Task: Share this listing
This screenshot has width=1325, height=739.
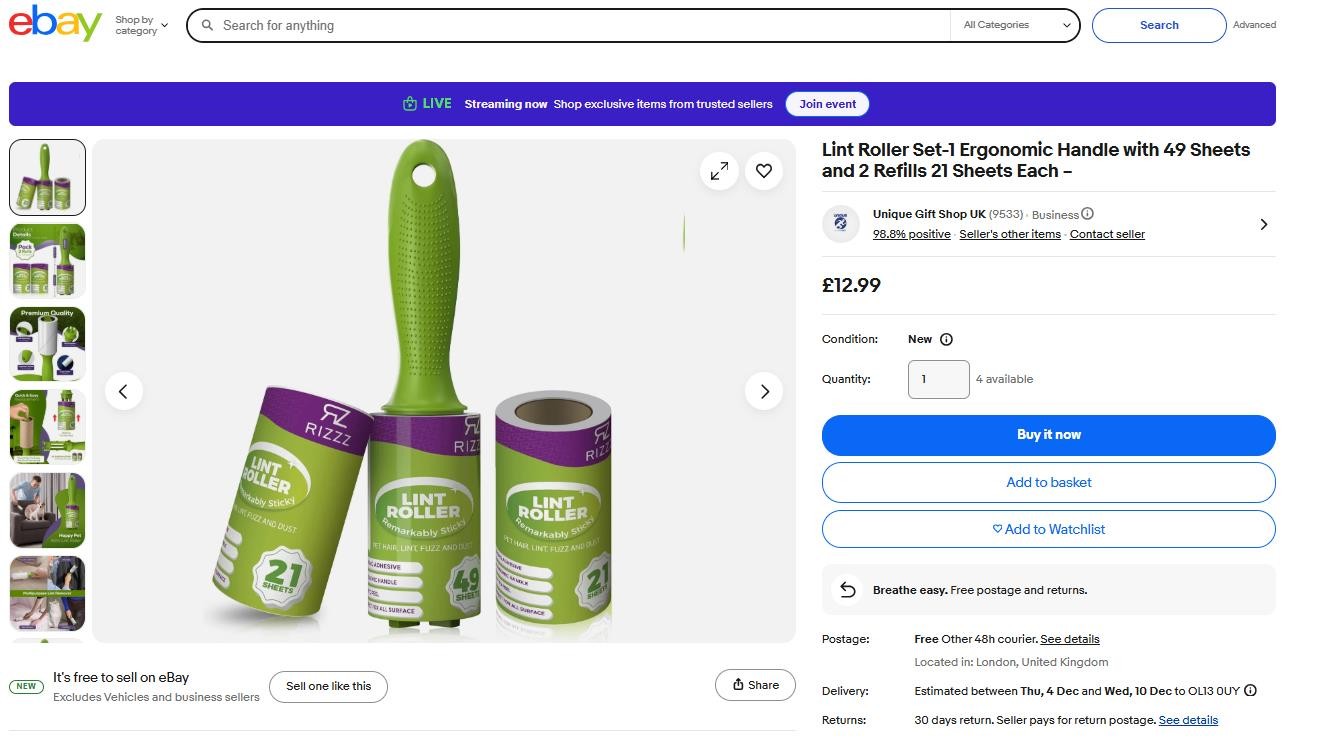Action: pos(755,685)
